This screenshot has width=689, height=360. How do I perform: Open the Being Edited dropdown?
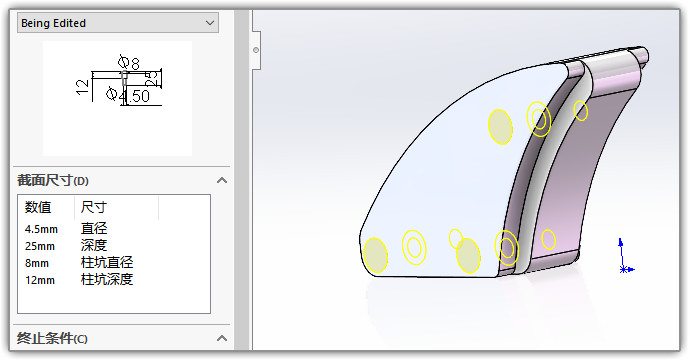tap(117, 23)
